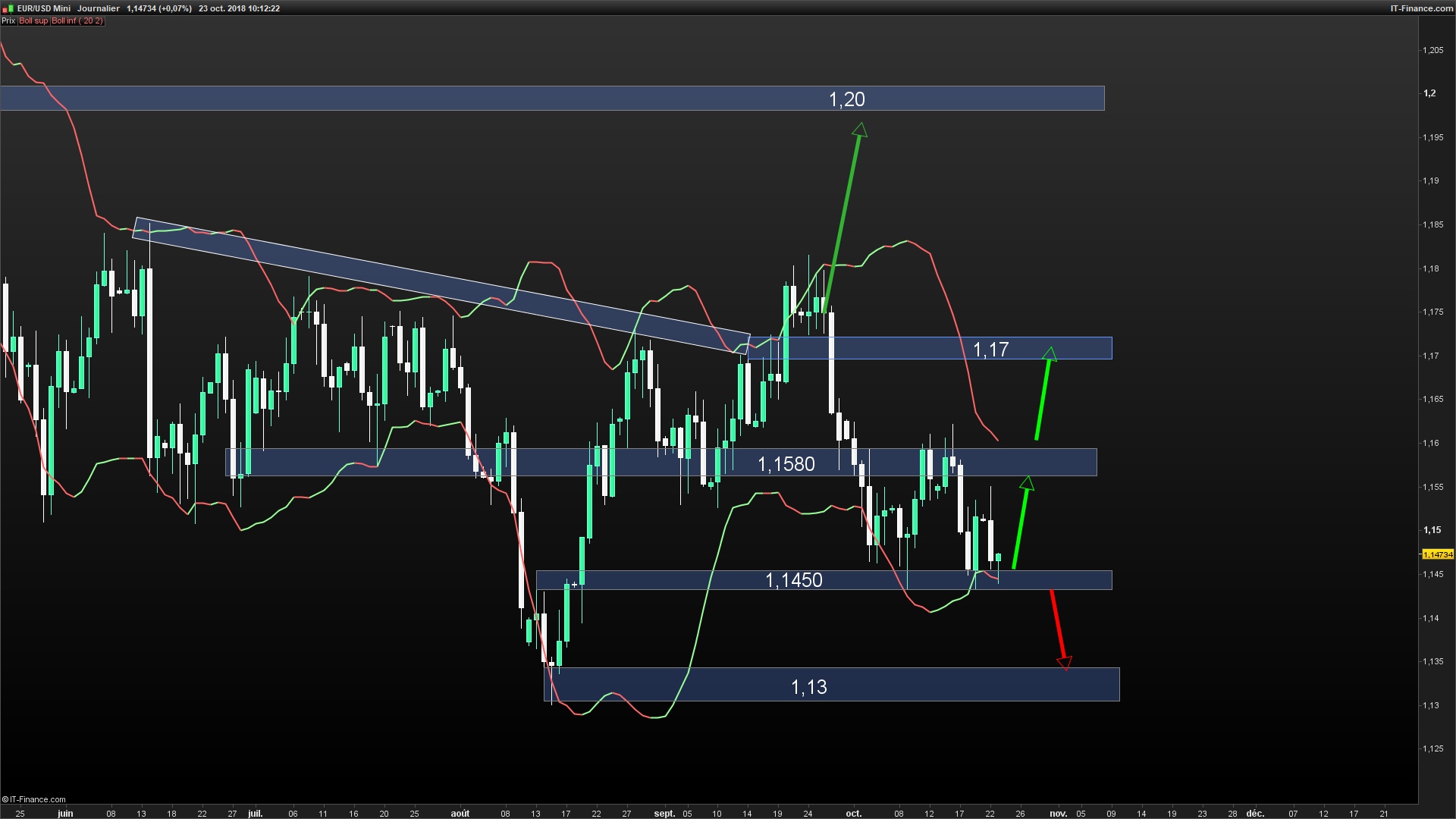The height and width of the screenshot is (819, 1456).
Task: Click the Journalier timeframe label
Action: point(99,8)
